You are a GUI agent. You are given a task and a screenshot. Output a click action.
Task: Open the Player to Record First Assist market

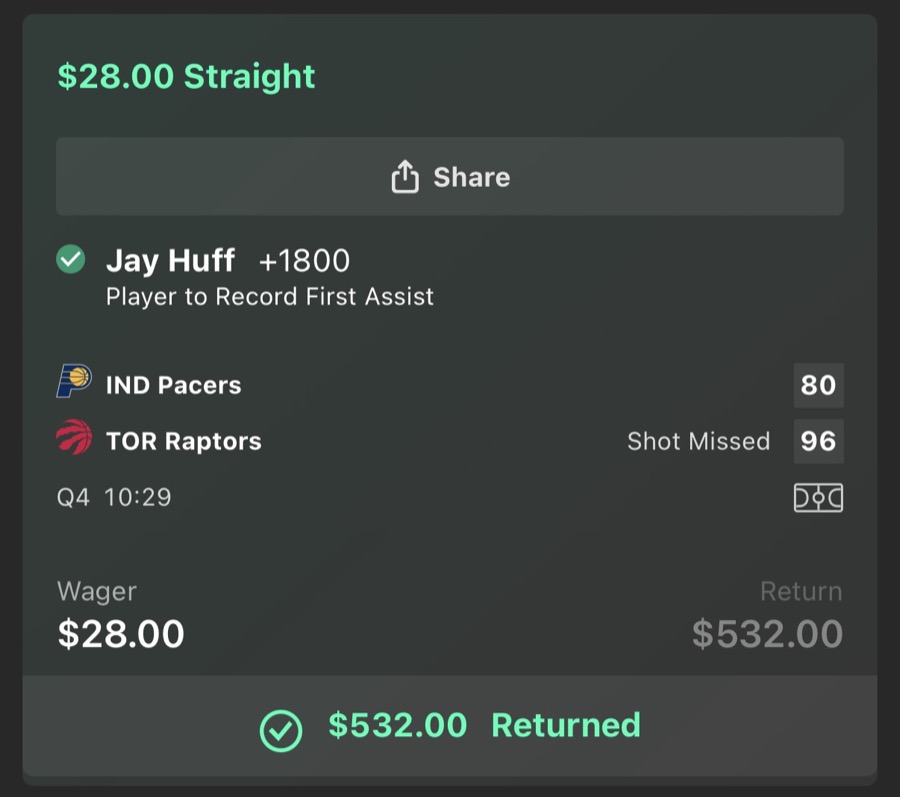(x=270, y=296)
